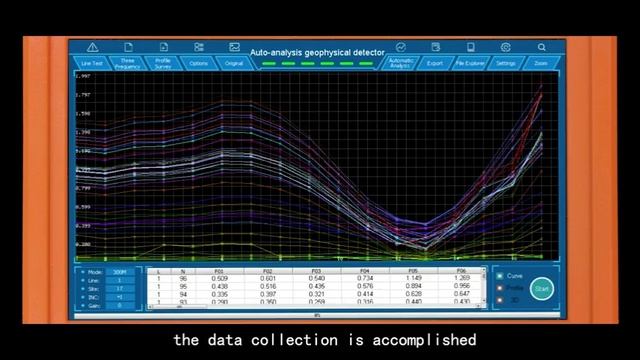
Task: Go to the Settings tab
Action: [x=505, y=63]
